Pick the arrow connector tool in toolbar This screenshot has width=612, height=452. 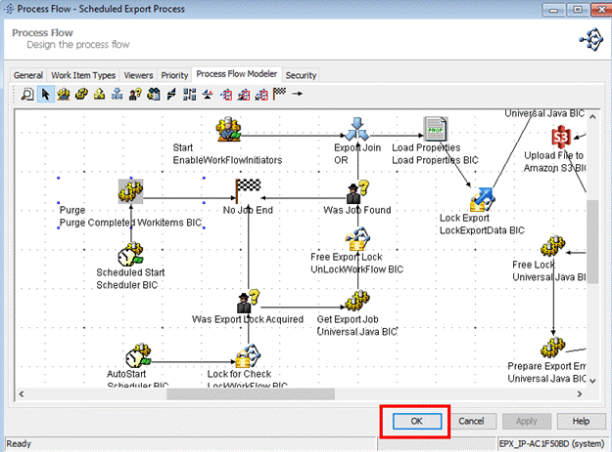pos(297,94)
